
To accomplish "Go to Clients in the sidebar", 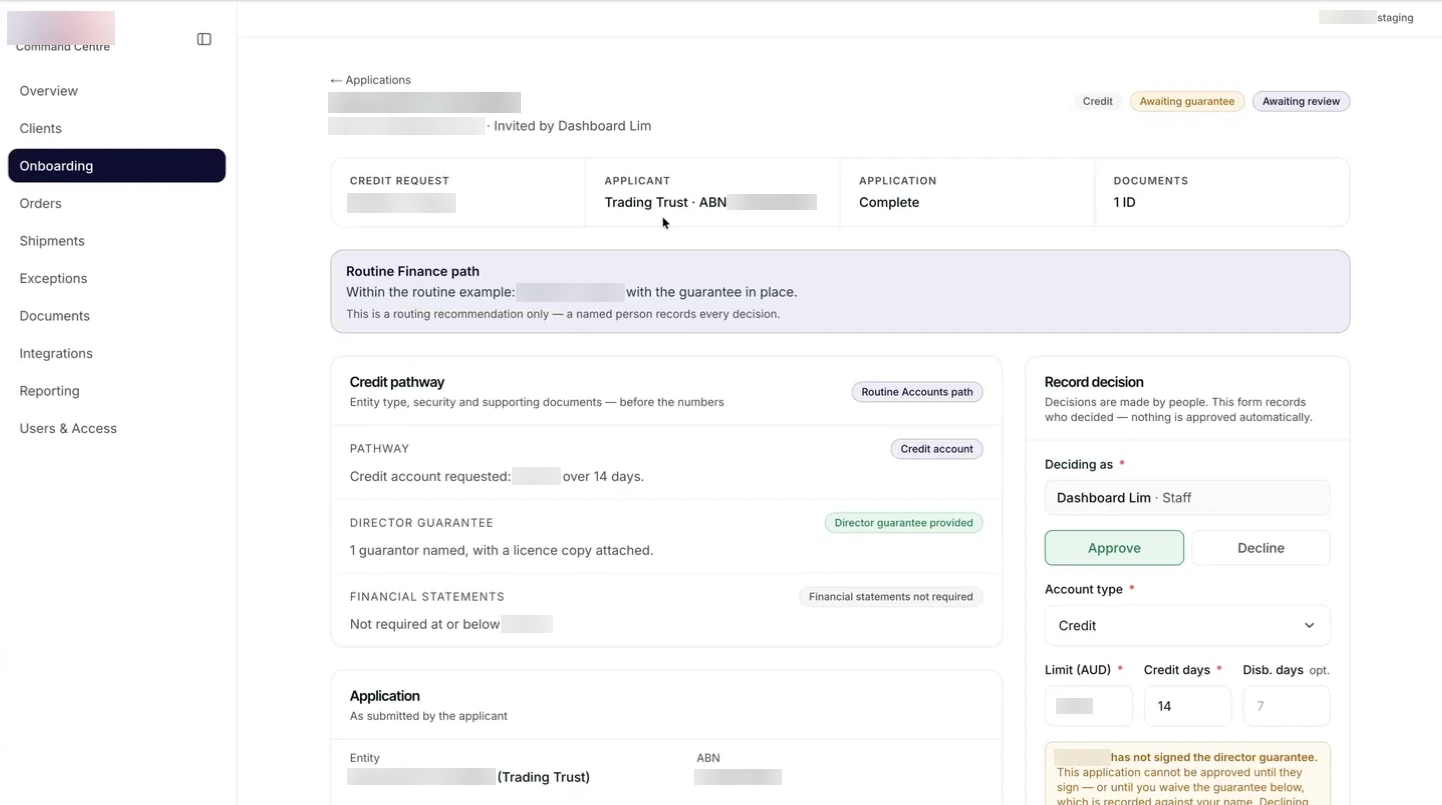I will pyautogui.click(x=116, y=128).
